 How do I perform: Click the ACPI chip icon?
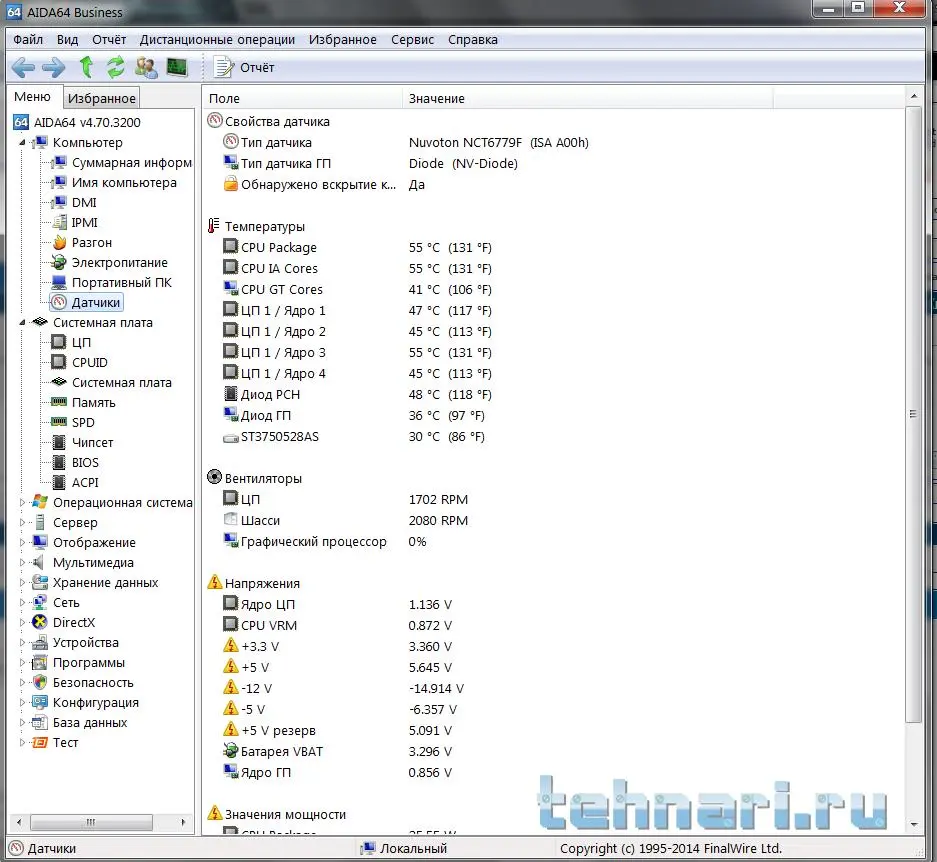click(59, 482)
